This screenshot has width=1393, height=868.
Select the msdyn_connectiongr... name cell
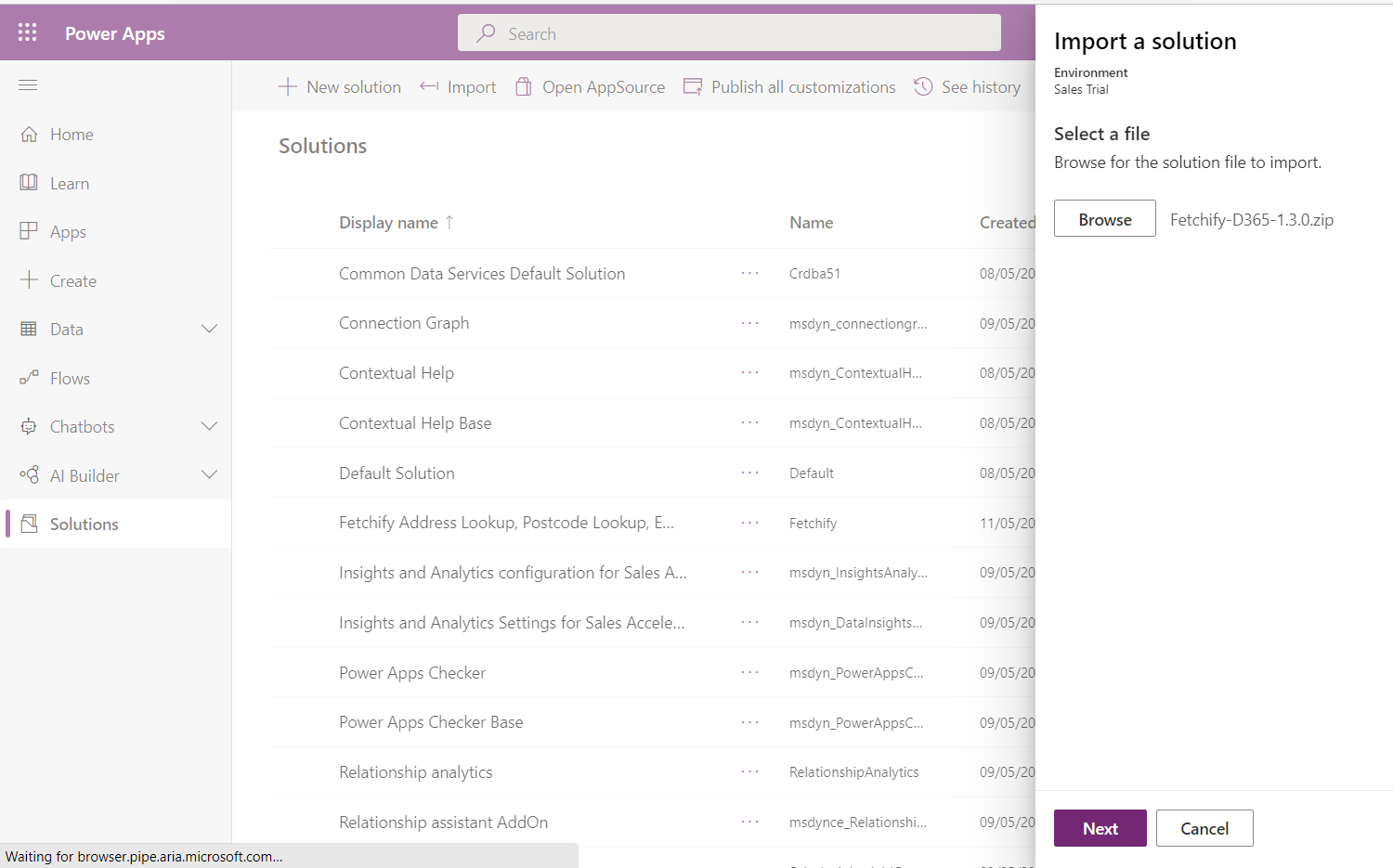click(x=858, y=323)
